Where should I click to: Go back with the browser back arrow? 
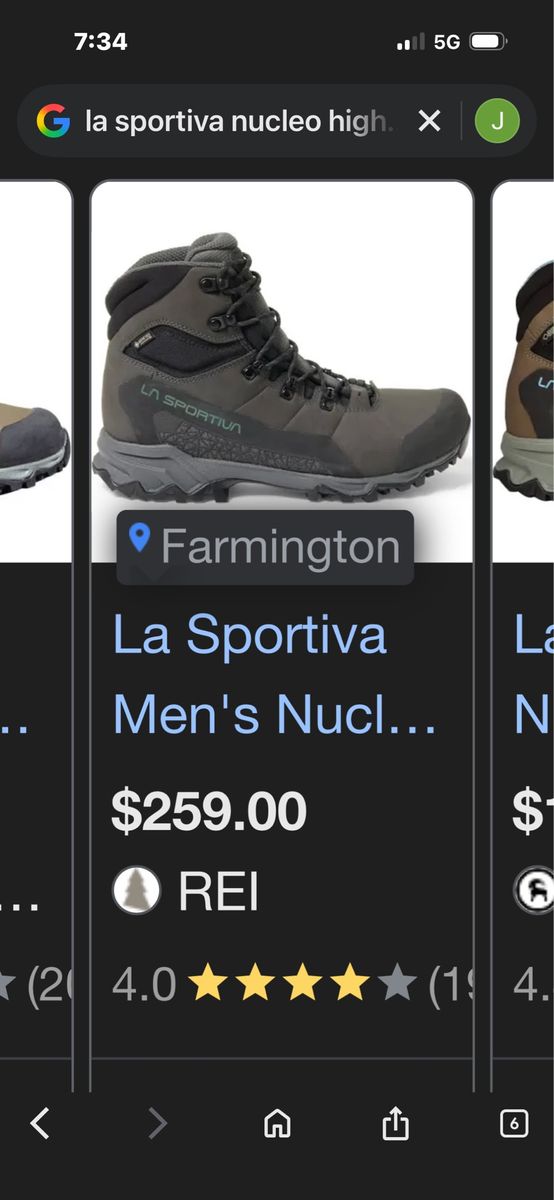pos(40,1124)
